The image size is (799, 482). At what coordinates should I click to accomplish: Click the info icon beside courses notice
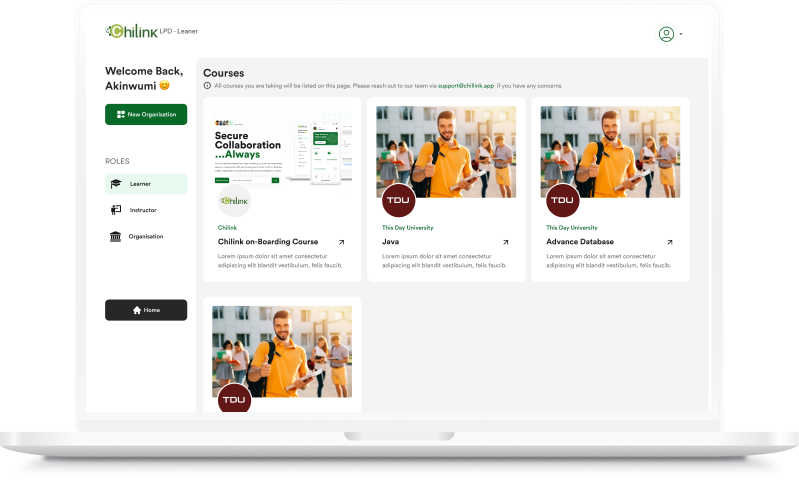207,86
